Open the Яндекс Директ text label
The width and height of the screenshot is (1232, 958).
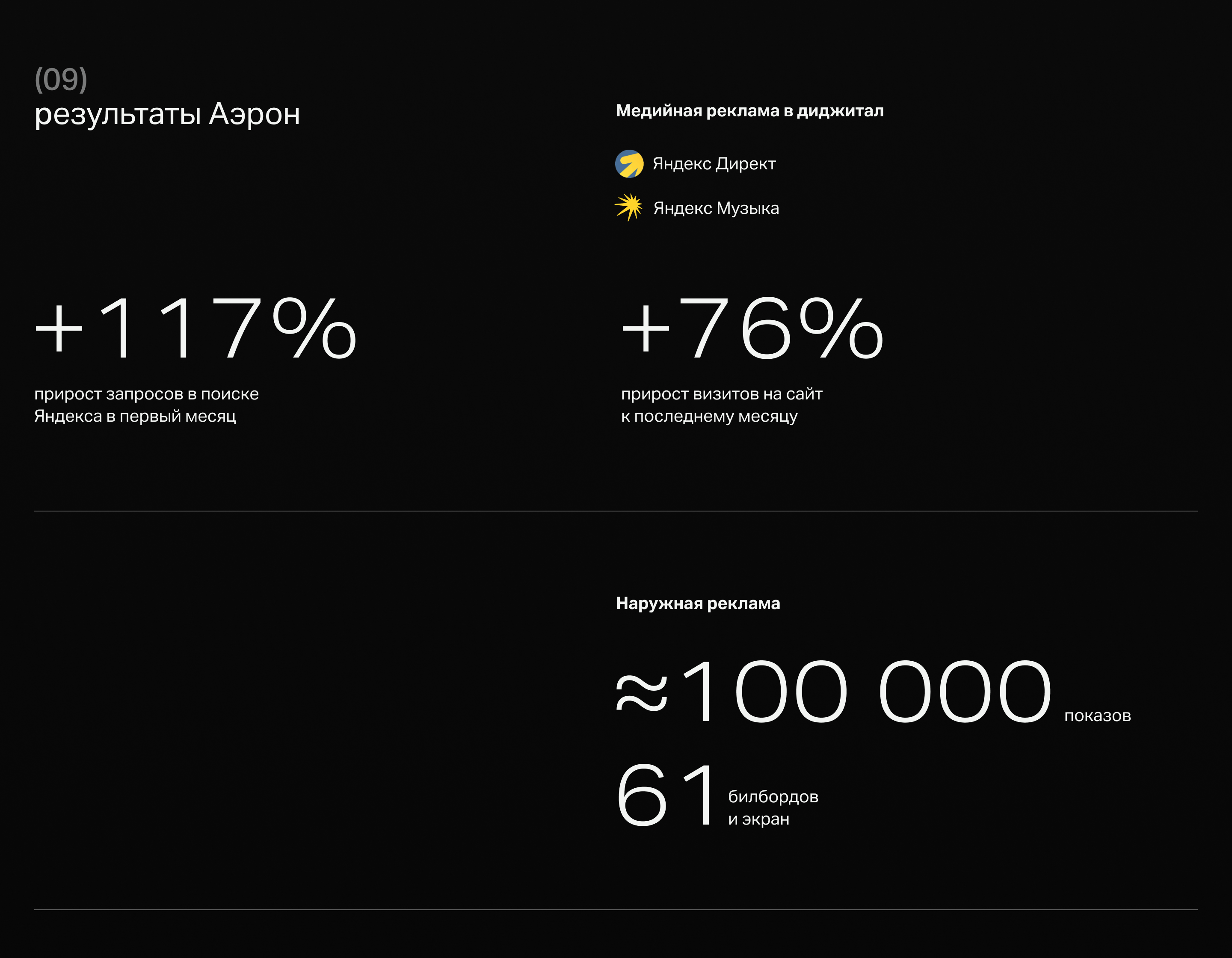714,163
